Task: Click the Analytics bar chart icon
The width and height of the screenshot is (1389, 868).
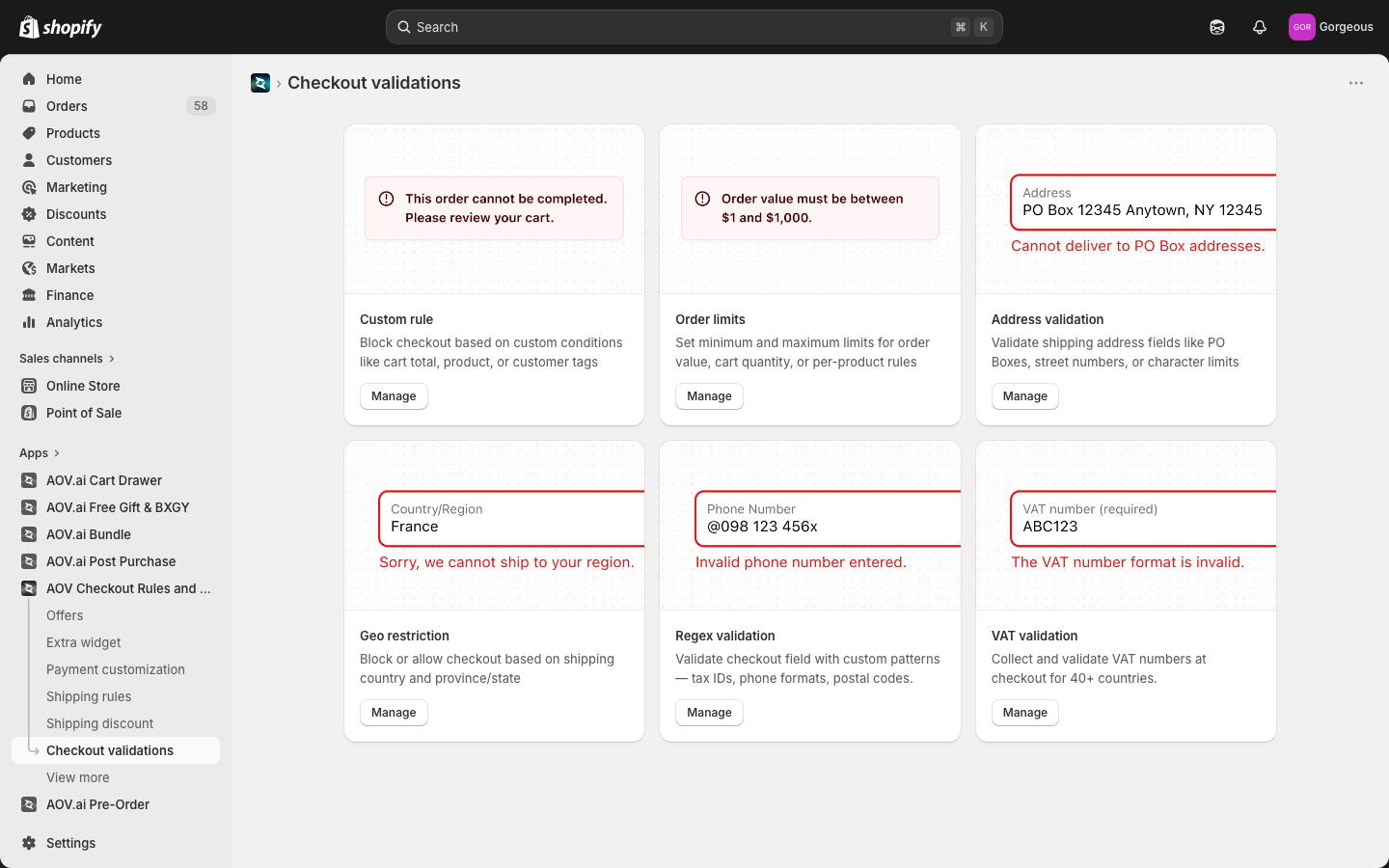Action: point(29,322)
